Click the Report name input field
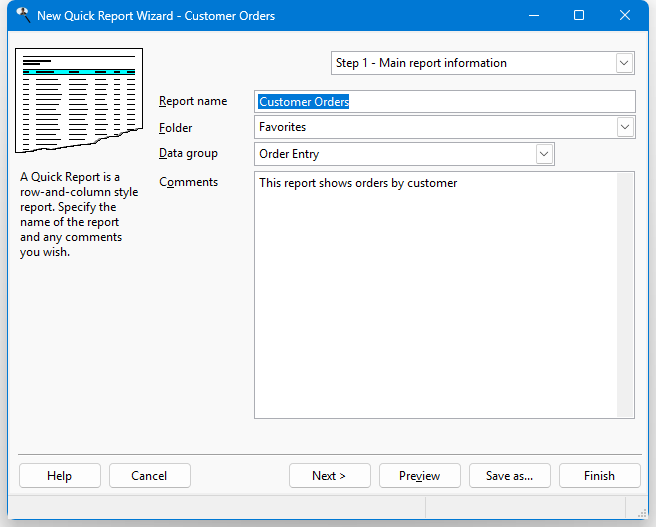The width and height of the screenshot is (656, 527). [445, 101]
